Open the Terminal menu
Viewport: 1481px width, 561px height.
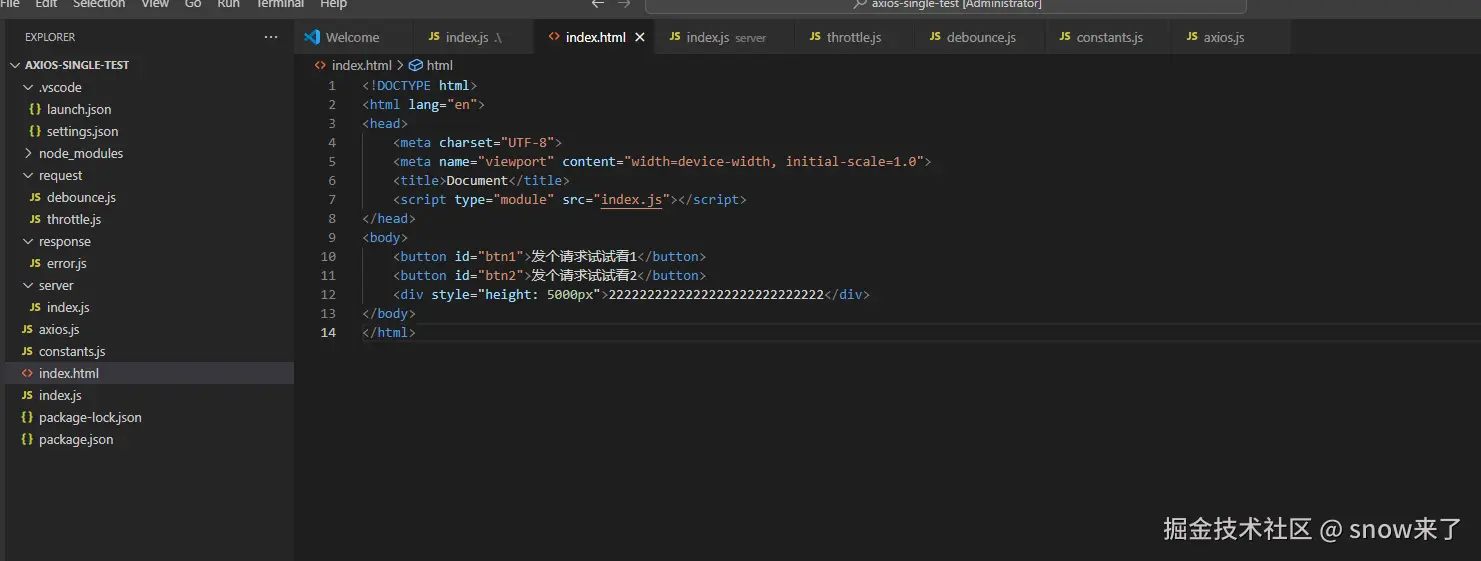pos(280,4)
